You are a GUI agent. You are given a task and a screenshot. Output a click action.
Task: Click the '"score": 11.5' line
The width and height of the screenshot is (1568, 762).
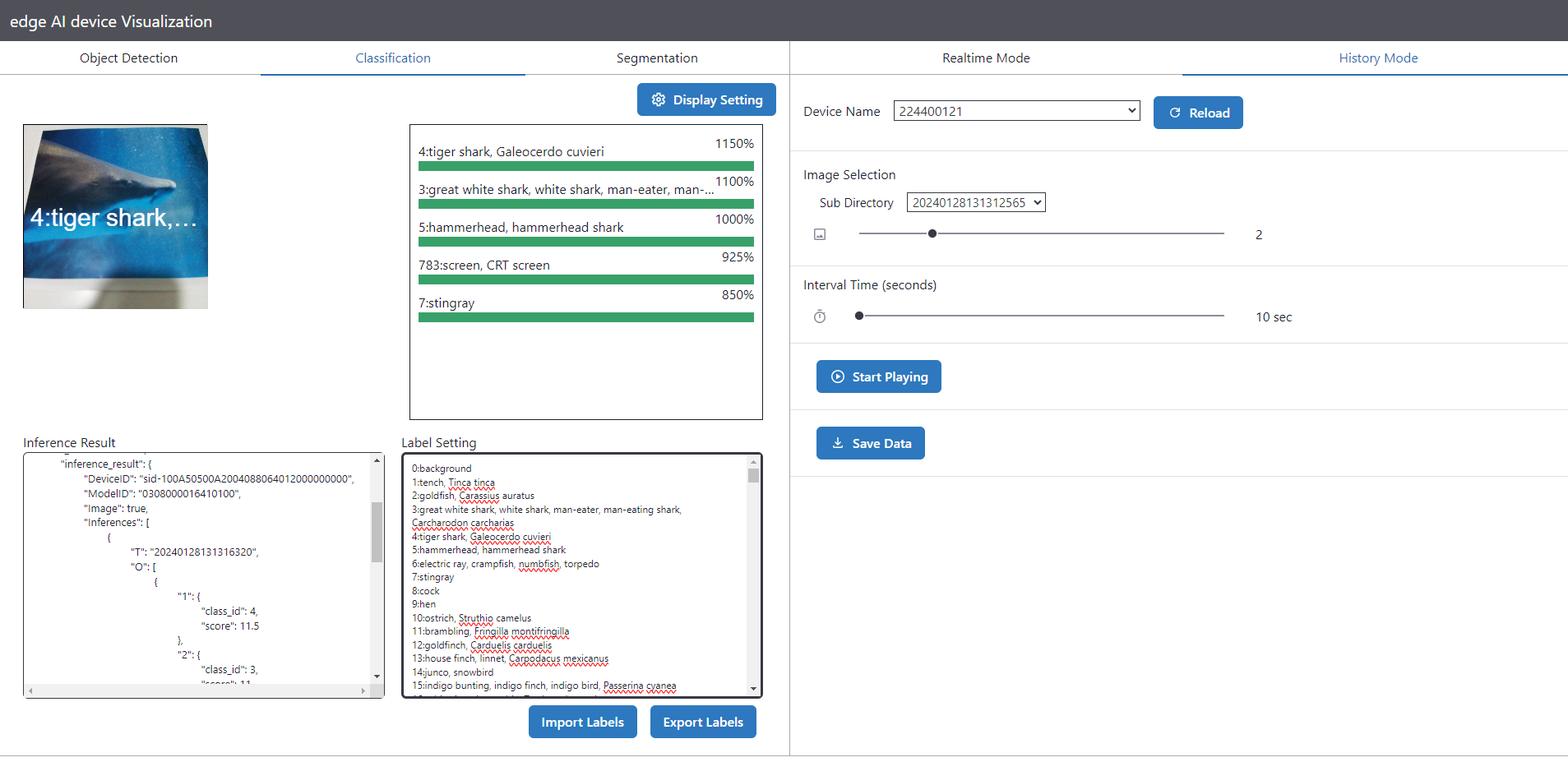pos(230,626)
